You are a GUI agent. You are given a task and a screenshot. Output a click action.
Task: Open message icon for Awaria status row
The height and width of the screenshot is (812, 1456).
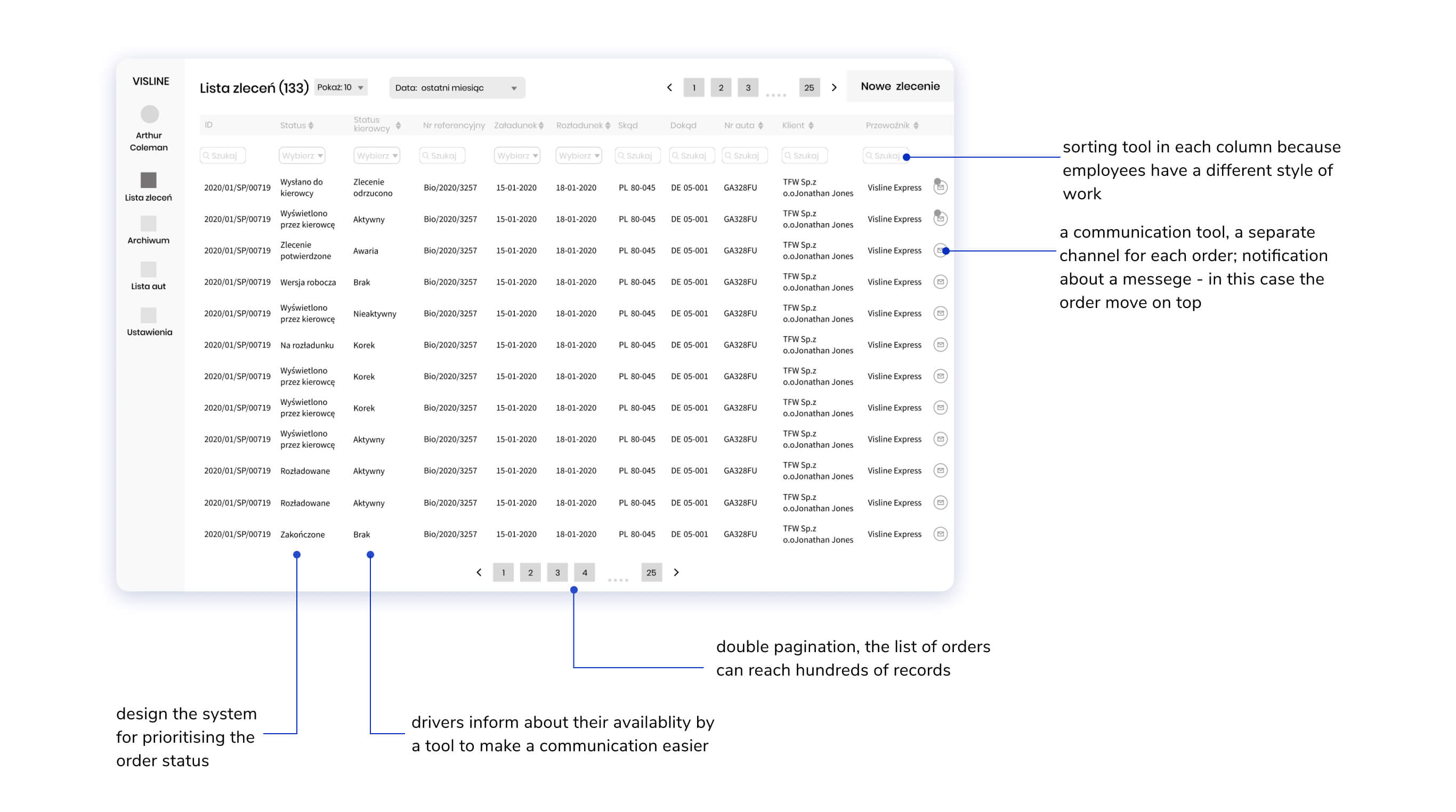pos(940,250)
